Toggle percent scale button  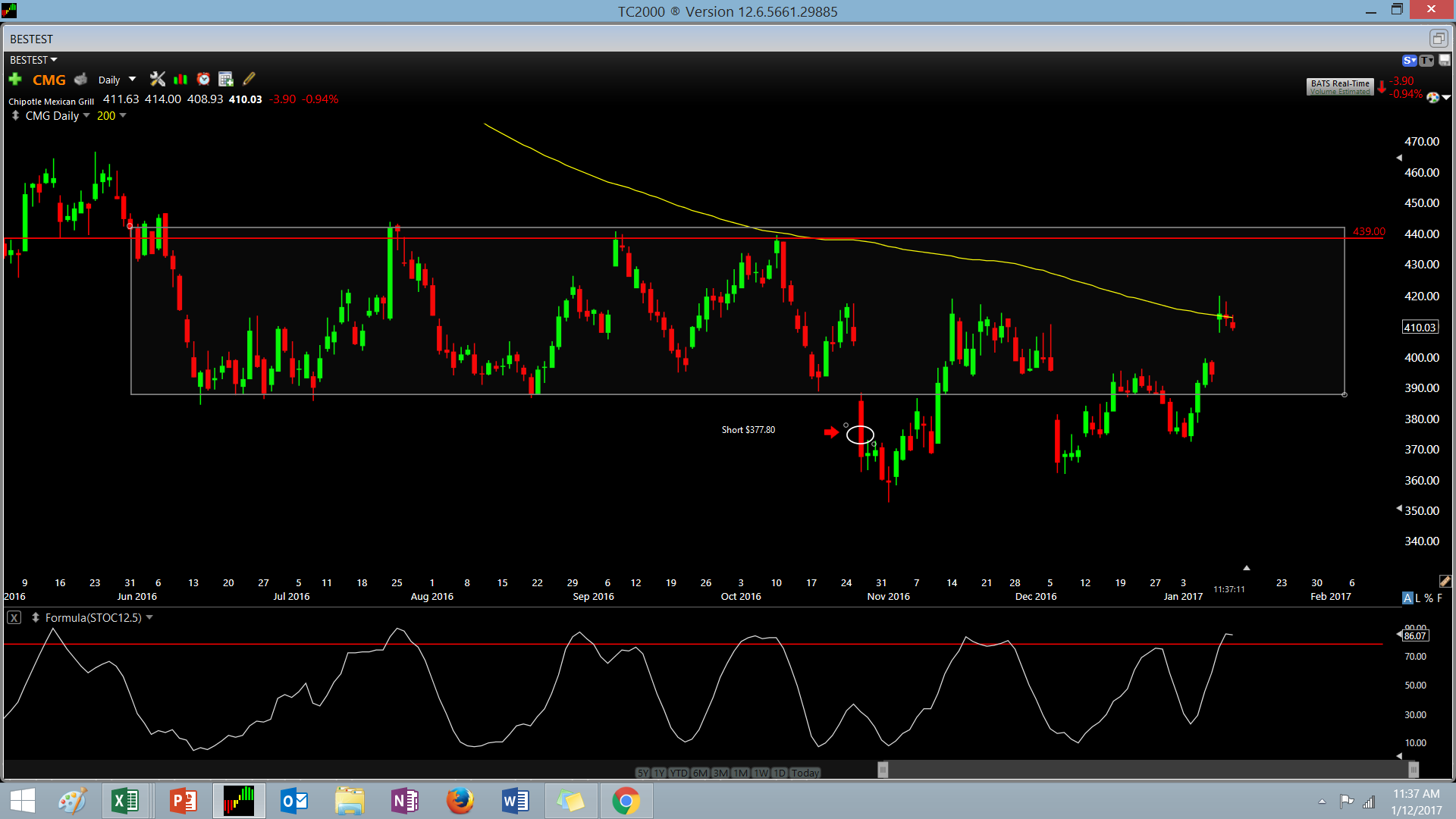tap(1429, 598)
